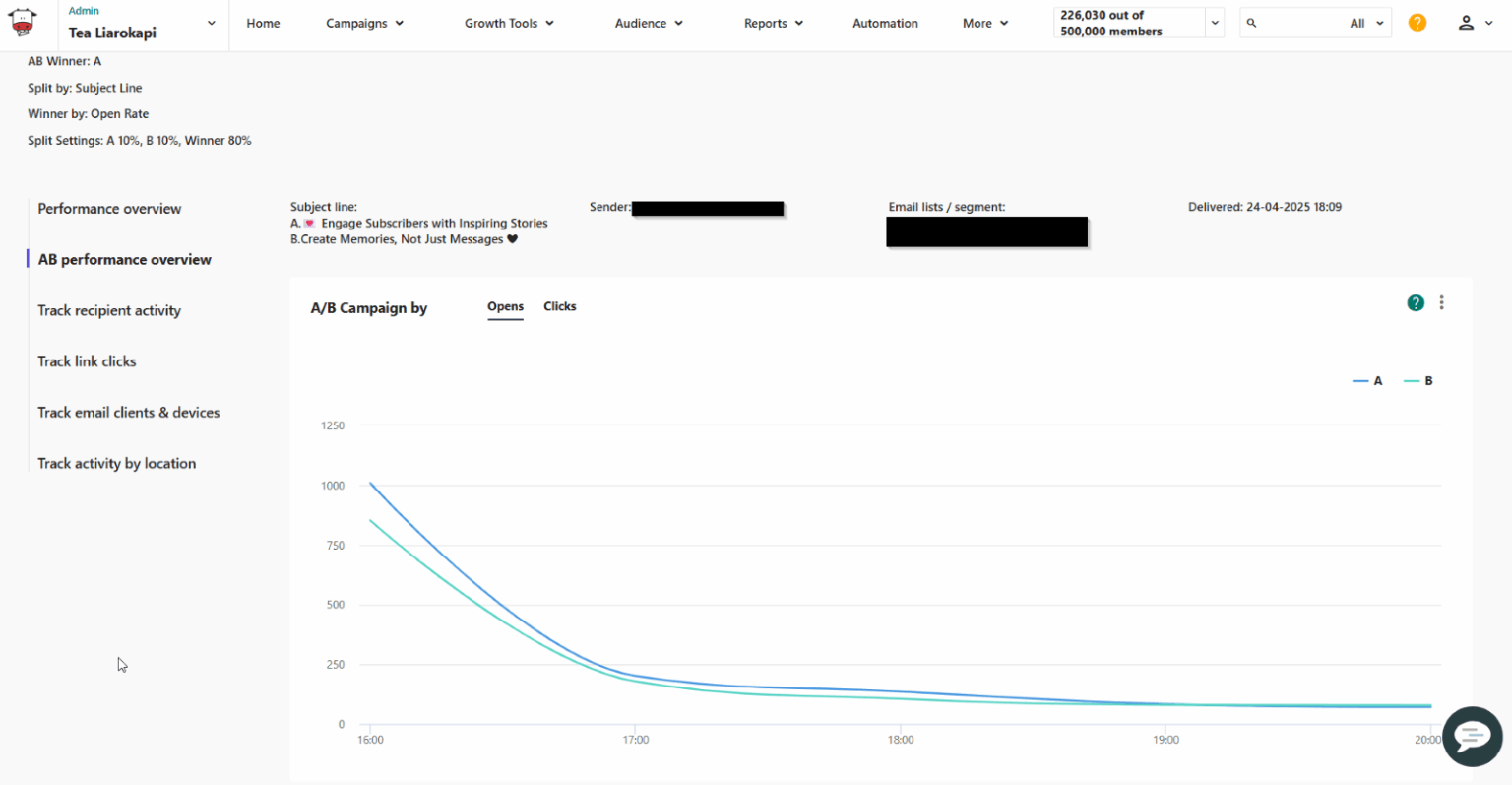Open the Automation section
Viewport: 1512px width, 785px height.
(x=885, y=23)
